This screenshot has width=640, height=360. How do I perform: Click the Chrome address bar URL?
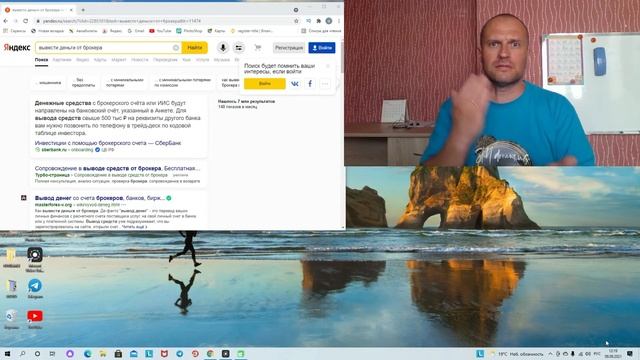122,21
